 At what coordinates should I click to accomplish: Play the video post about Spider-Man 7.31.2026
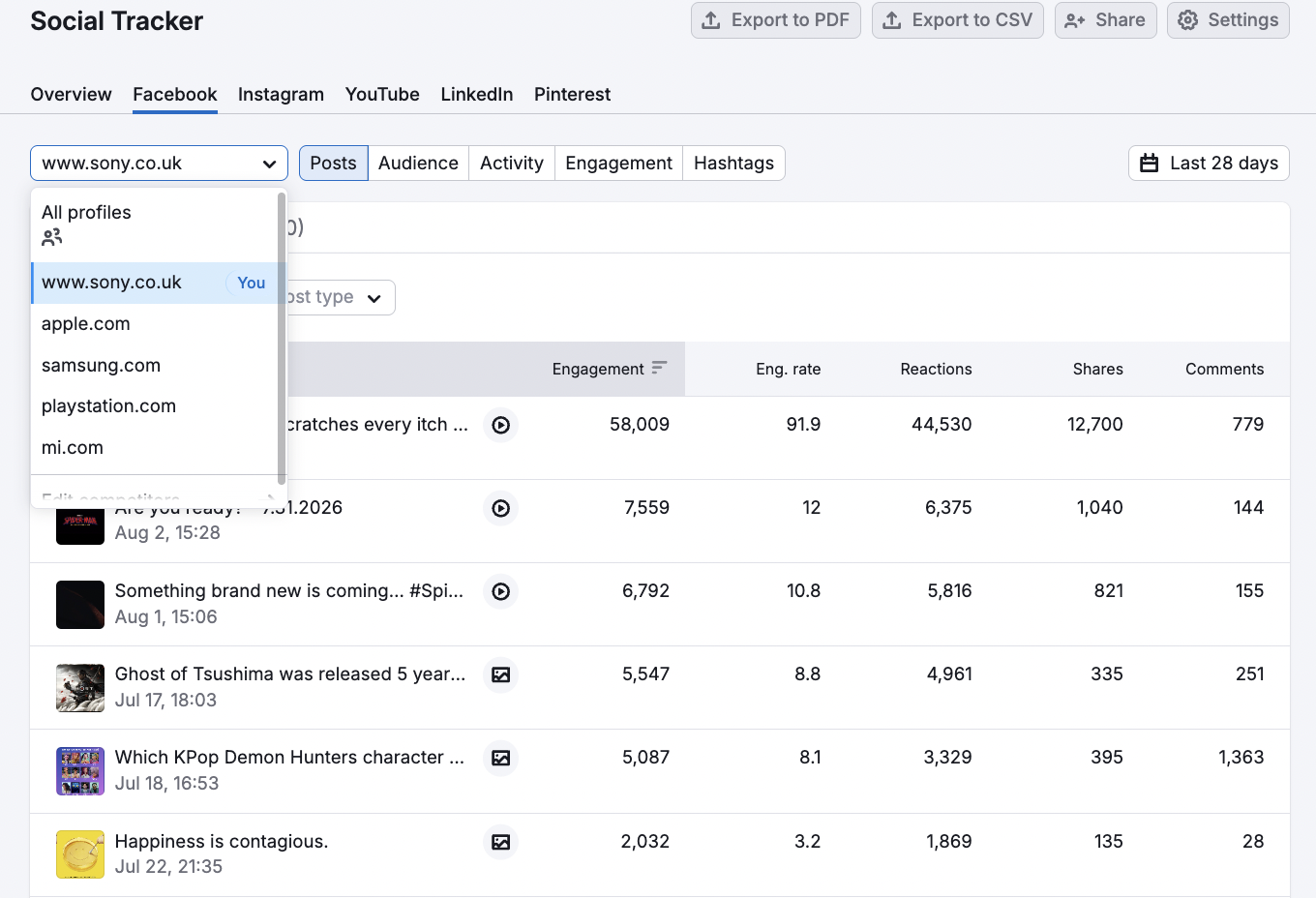(x=500, y=508)
